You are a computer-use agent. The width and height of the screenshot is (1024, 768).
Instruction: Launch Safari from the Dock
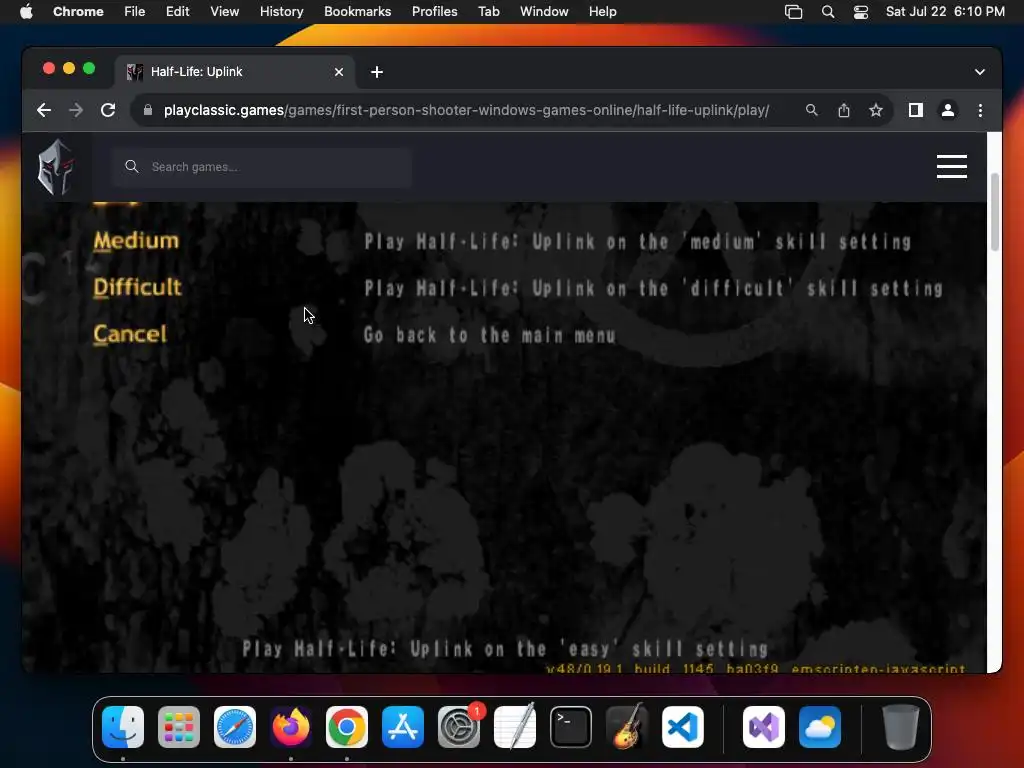pos(235,727)
